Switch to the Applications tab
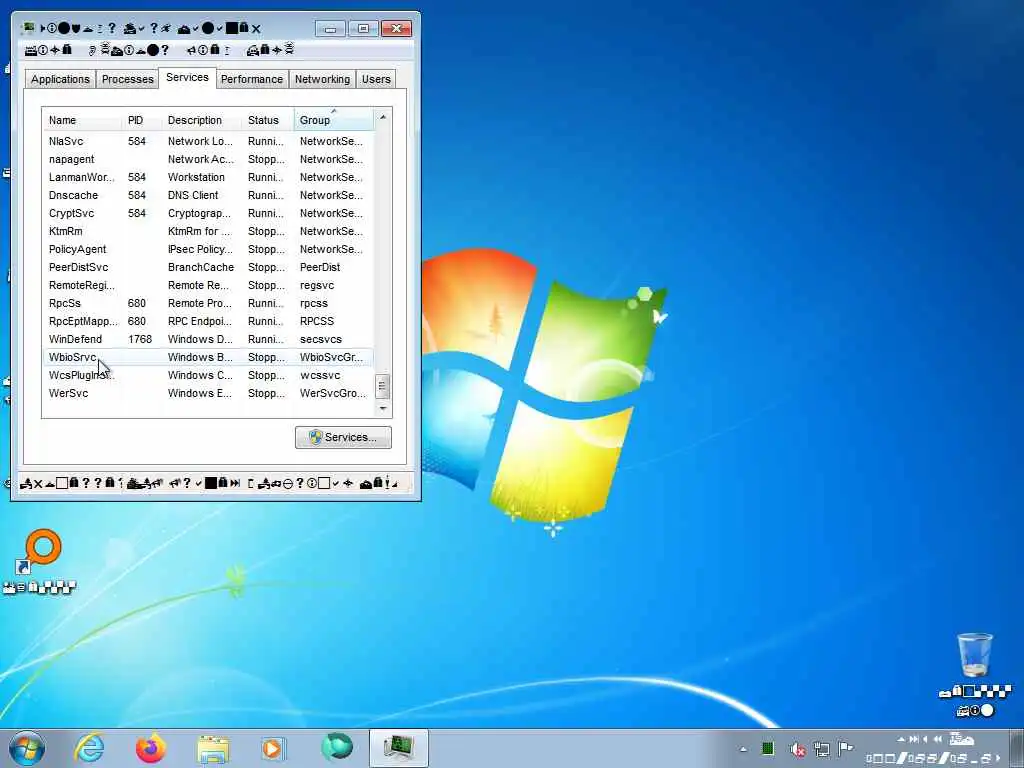 (60, 79)
